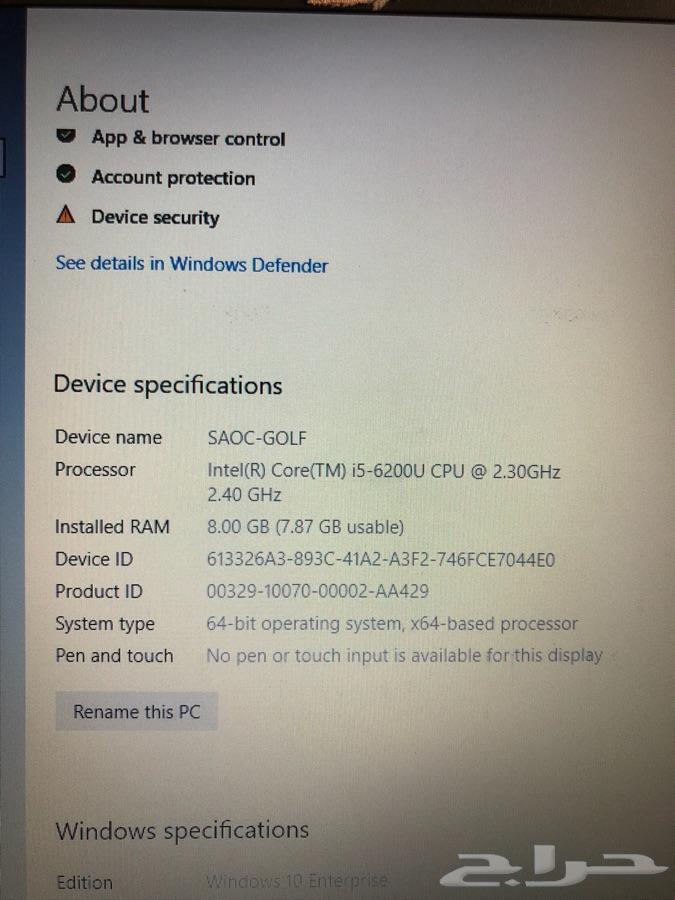
Task: Click the Account protection green check icon
Action: (66, 174)
